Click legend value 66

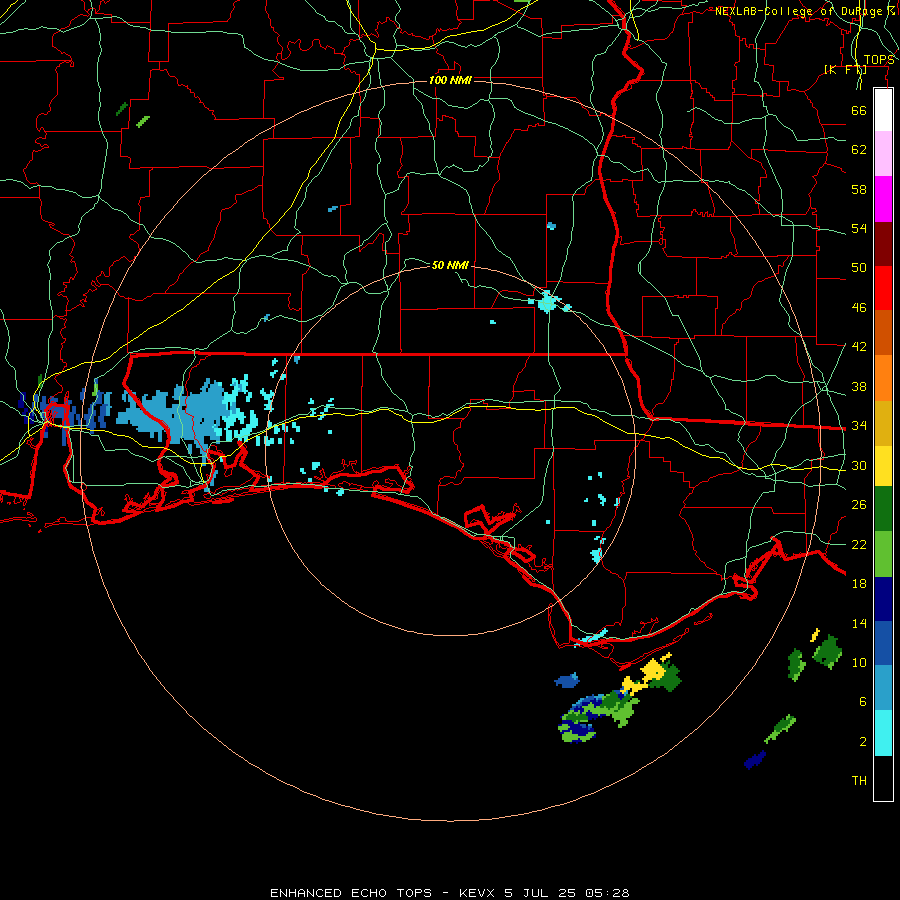pyautogui.click(x=859, y=110)
